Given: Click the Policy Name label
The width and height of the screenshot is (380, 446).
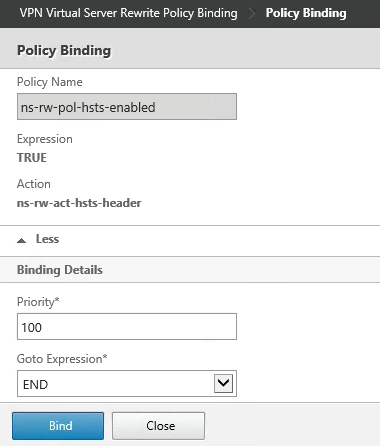Looking at the screenshot, I should tap(50, 82).
